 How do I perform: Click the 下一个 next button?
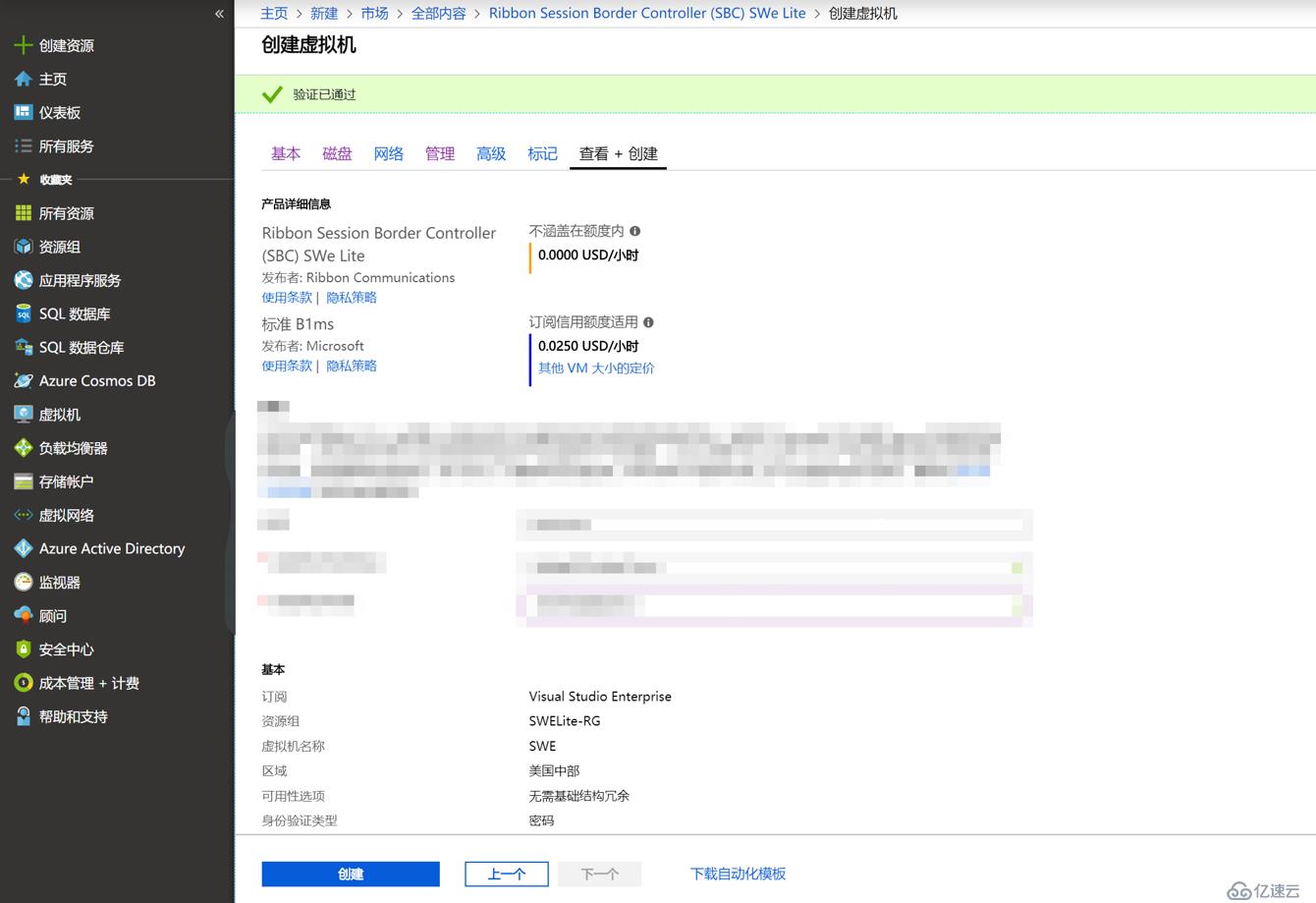point(600,874)
